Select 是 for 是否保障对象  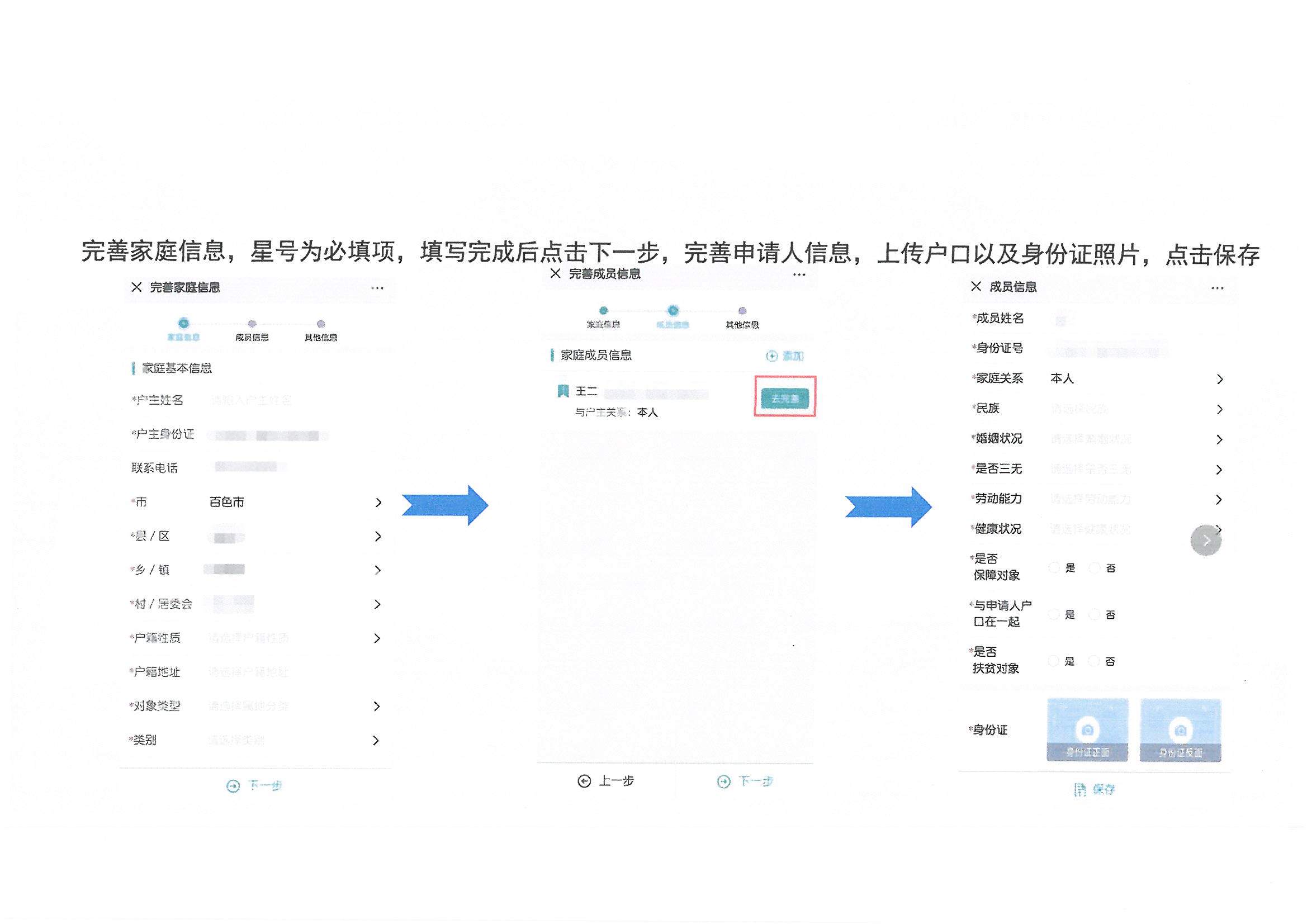coord(1054,568)
